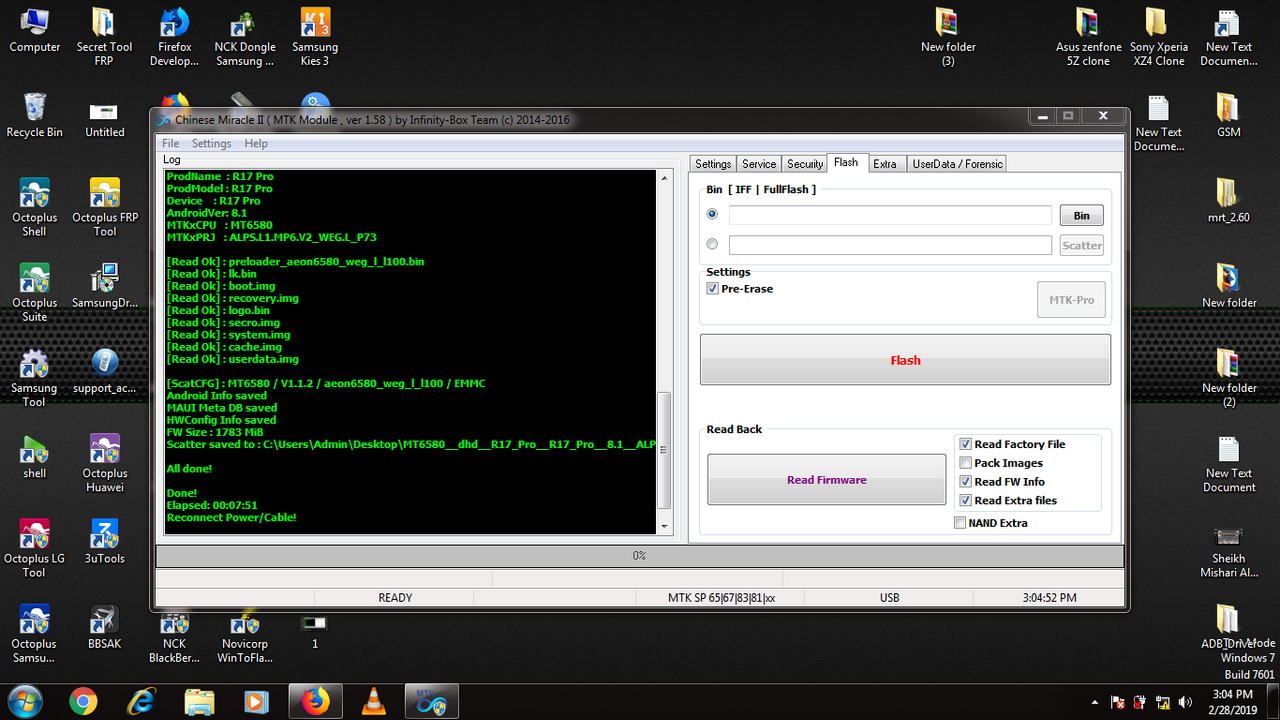Open Samsung Kies 3 shortcut
Screen dimensions: 1280x720
pyautogui.click(x=315, y=37)
